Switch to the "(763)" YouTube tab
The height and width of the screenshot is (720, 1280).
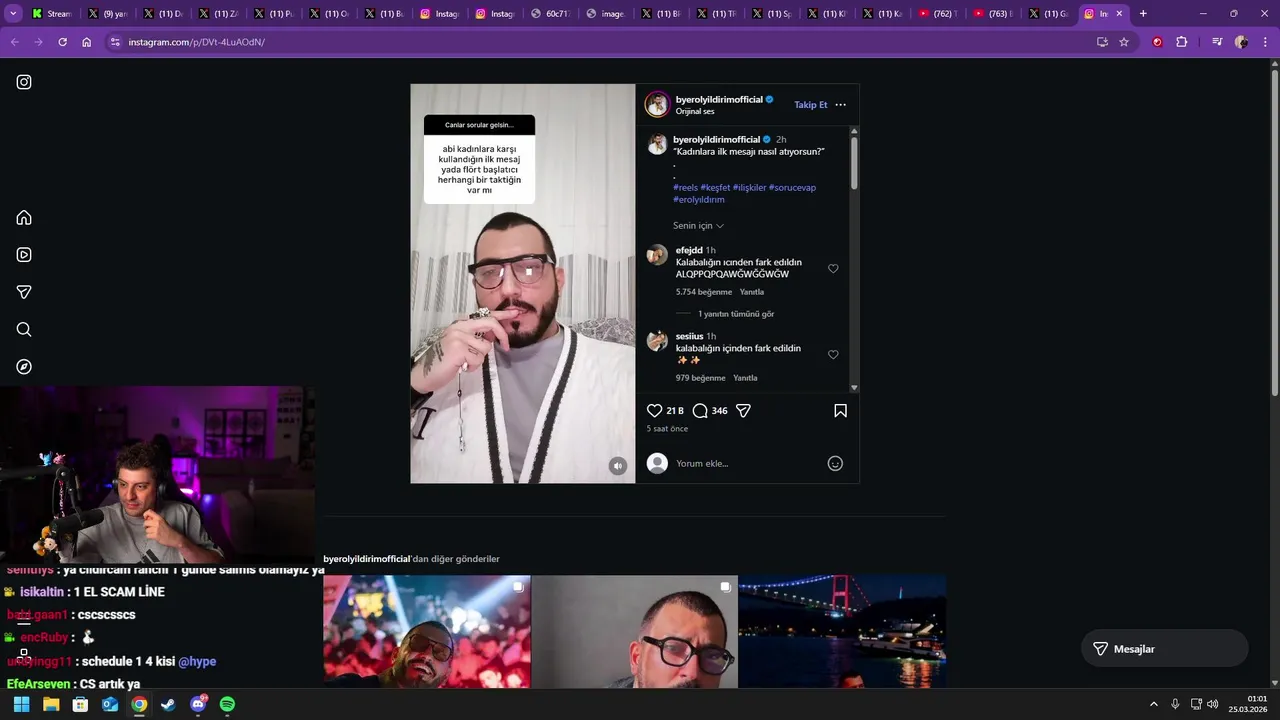pos(991,14)
